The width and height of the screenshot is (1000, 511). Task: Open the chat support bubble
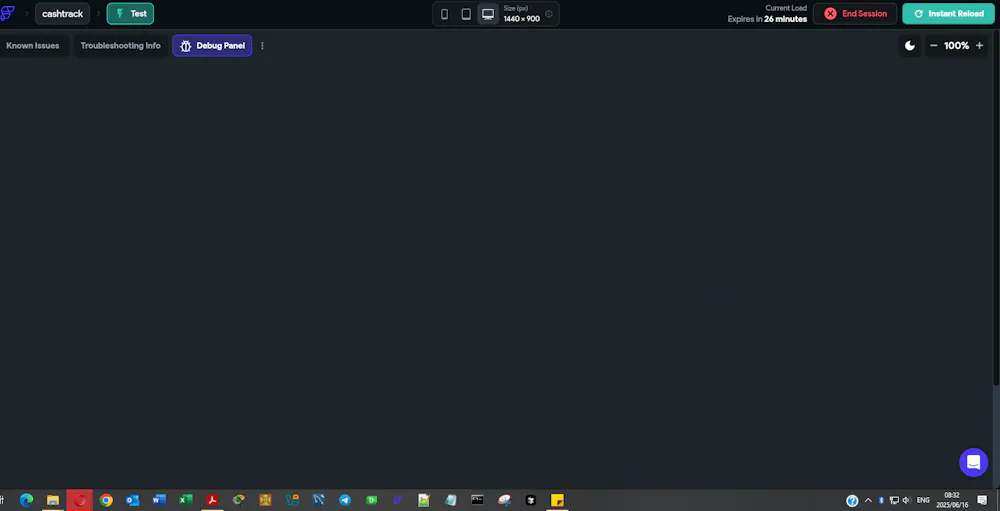973,462
